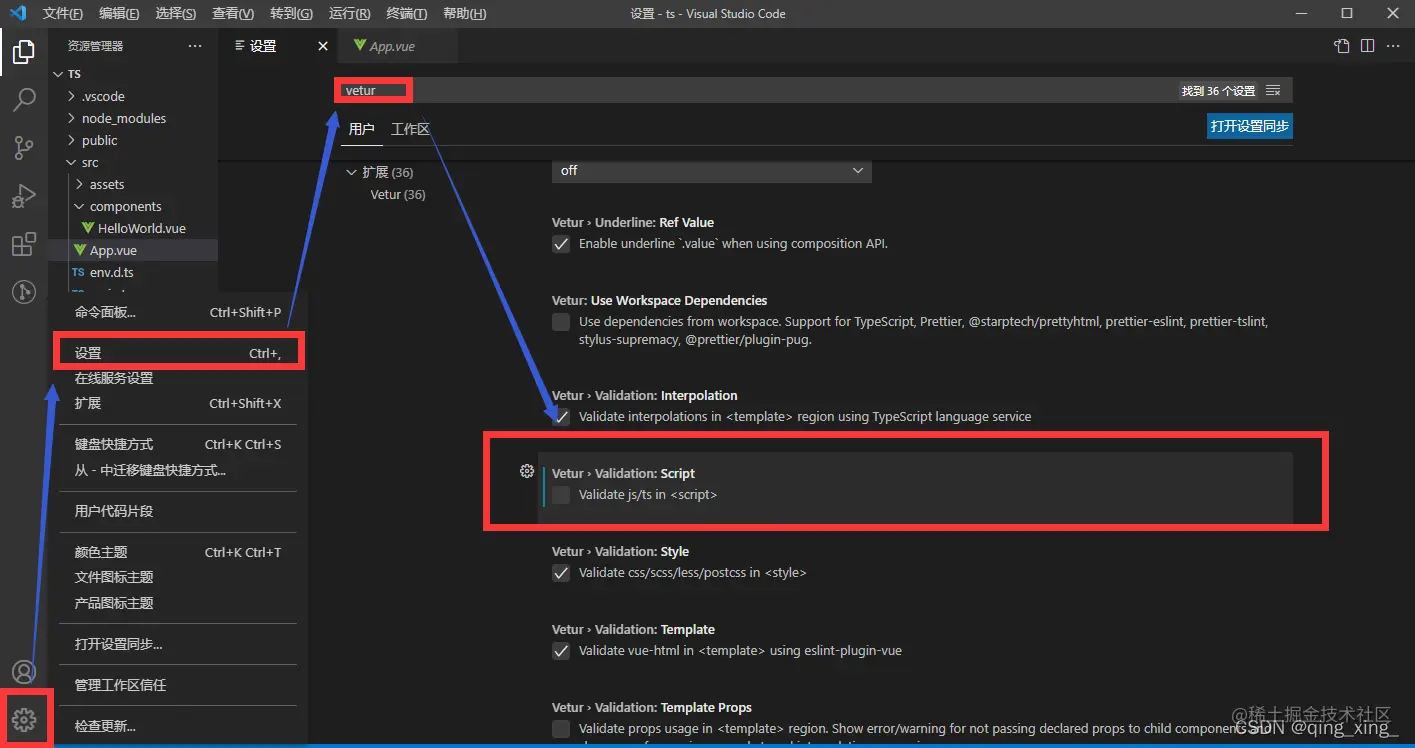Image resolution: width=1415 pixels, height=748 pixels.
Task: Open the dropdown showing off value
Action: click(711, 171)
